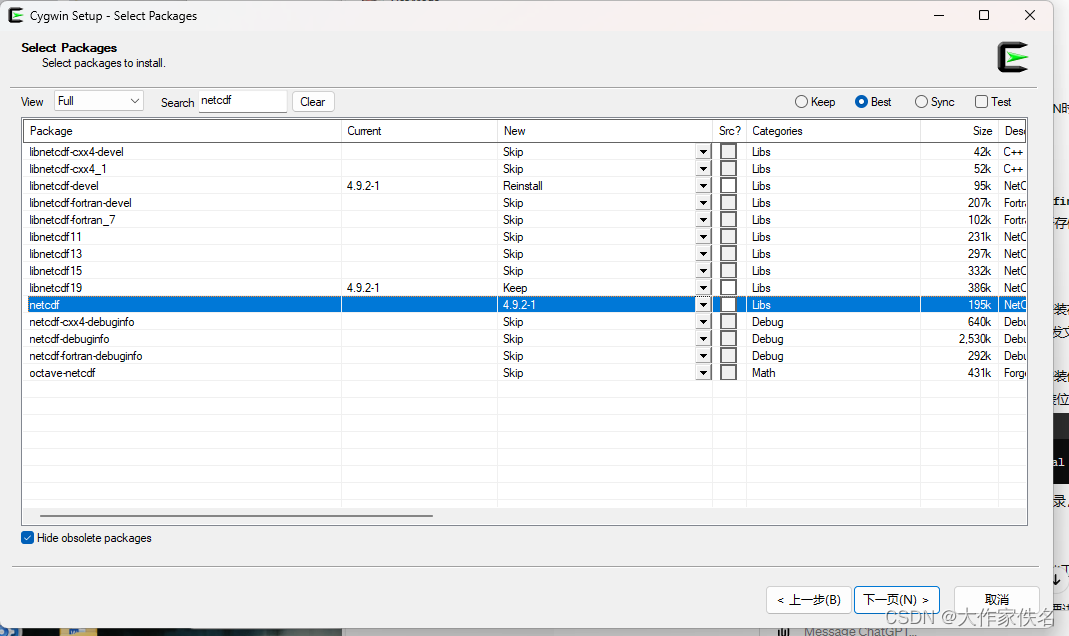Select the netcdf package row name
The width and height of the screenshot is (1069, 636).
[44, 305]
